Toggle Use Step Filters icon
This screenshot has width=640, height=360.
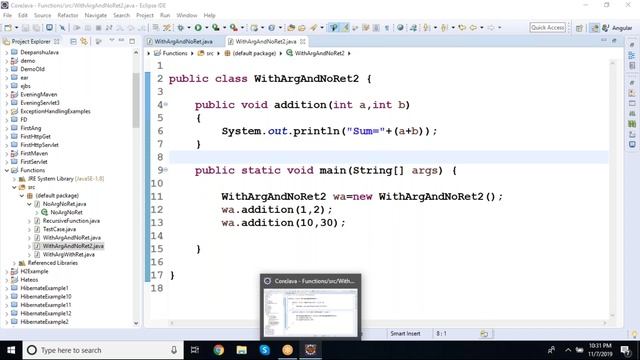pos(167,28)
